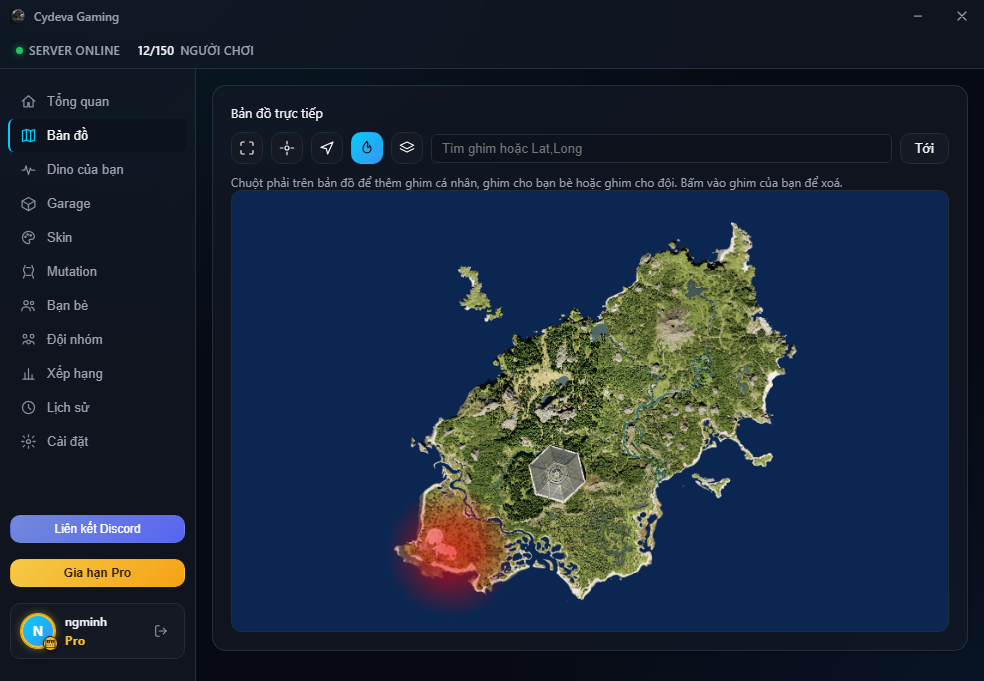Image resolution: width=984 pixels, height=681 pixels.
Task: Open Cài đặt settings
Action: tap(98, 441)
